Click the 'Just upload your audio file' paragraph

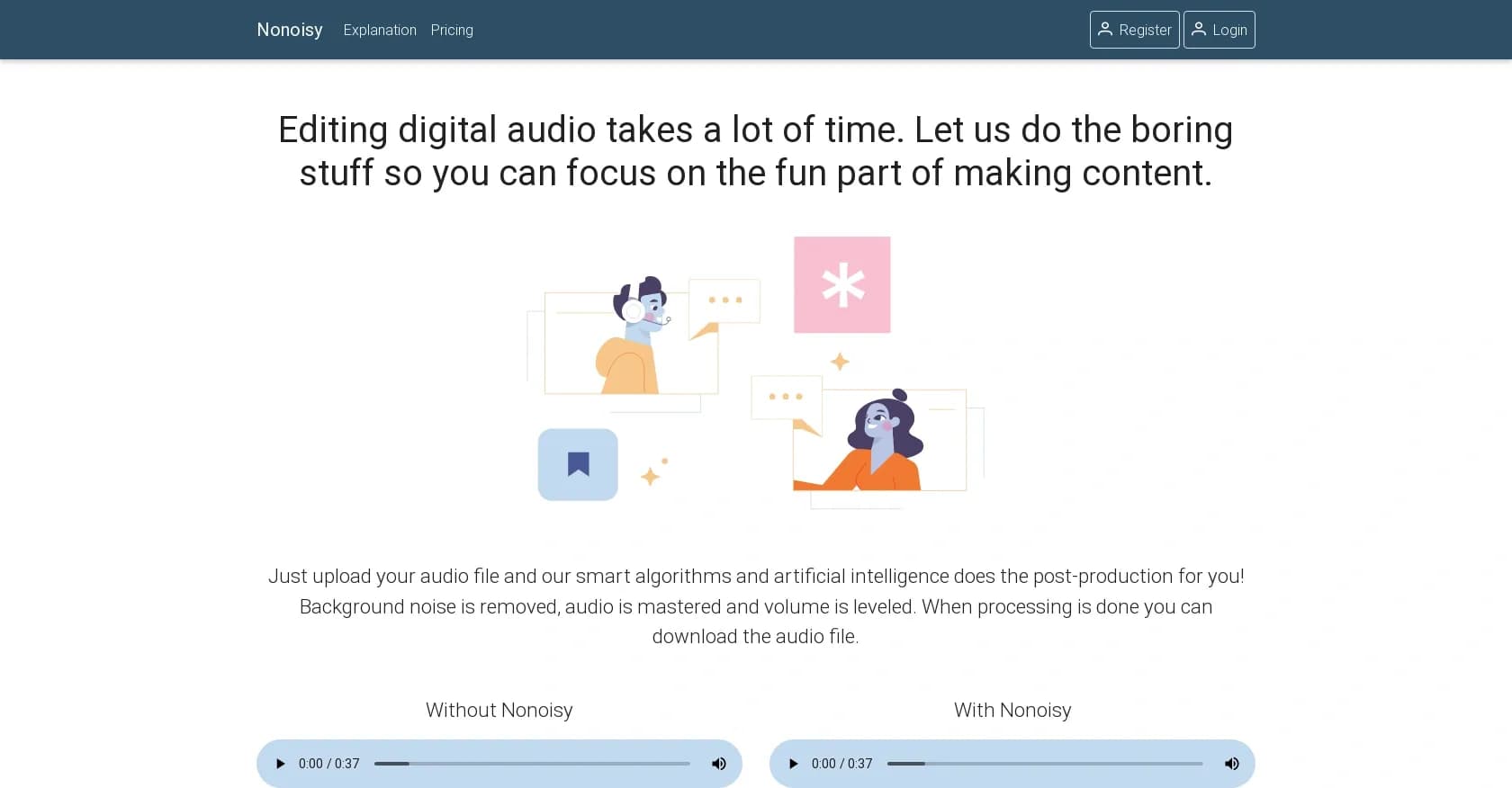[x=756, y=606]
